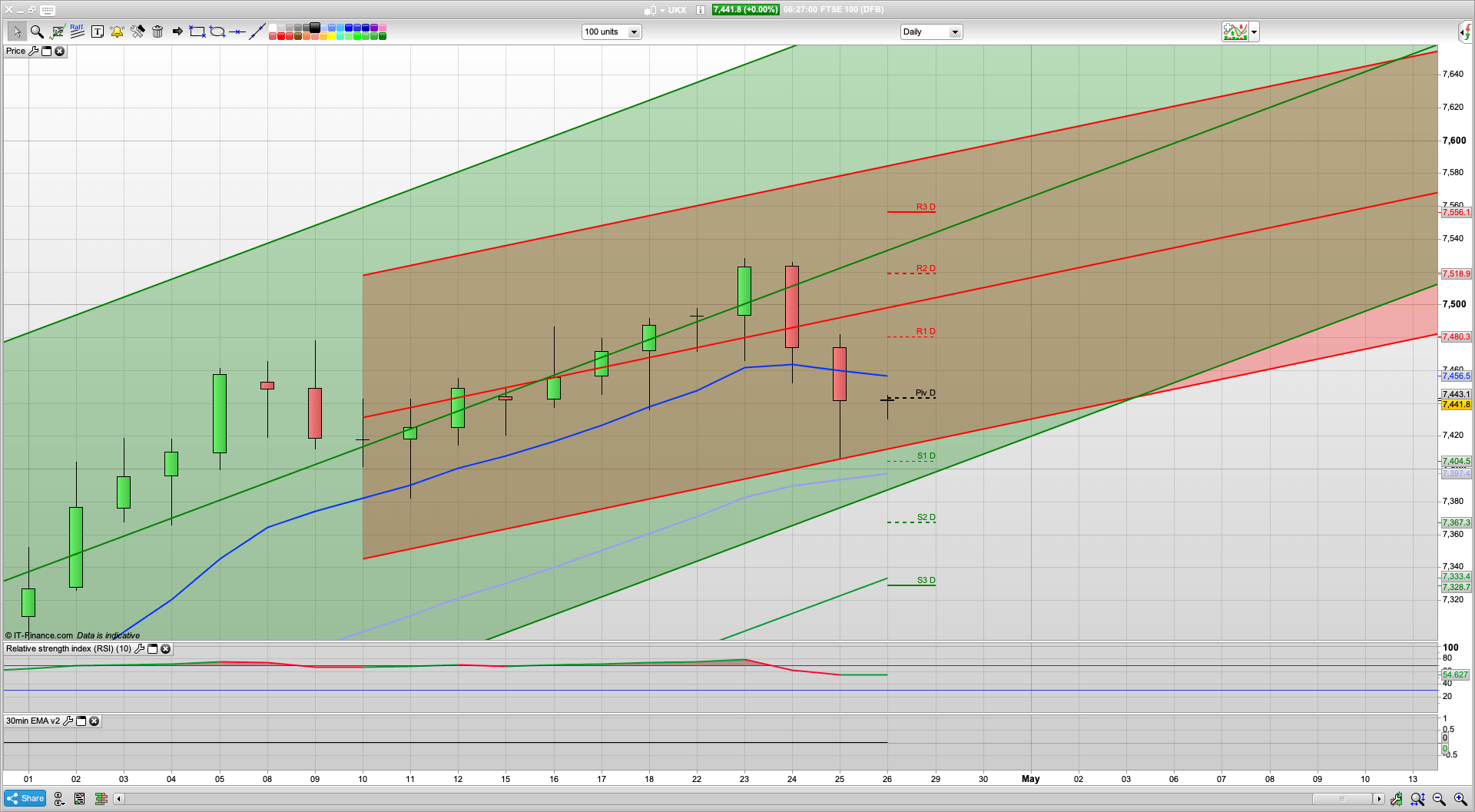Click the S2 D pivot label
1475x812 pixels.
(926, 517)
